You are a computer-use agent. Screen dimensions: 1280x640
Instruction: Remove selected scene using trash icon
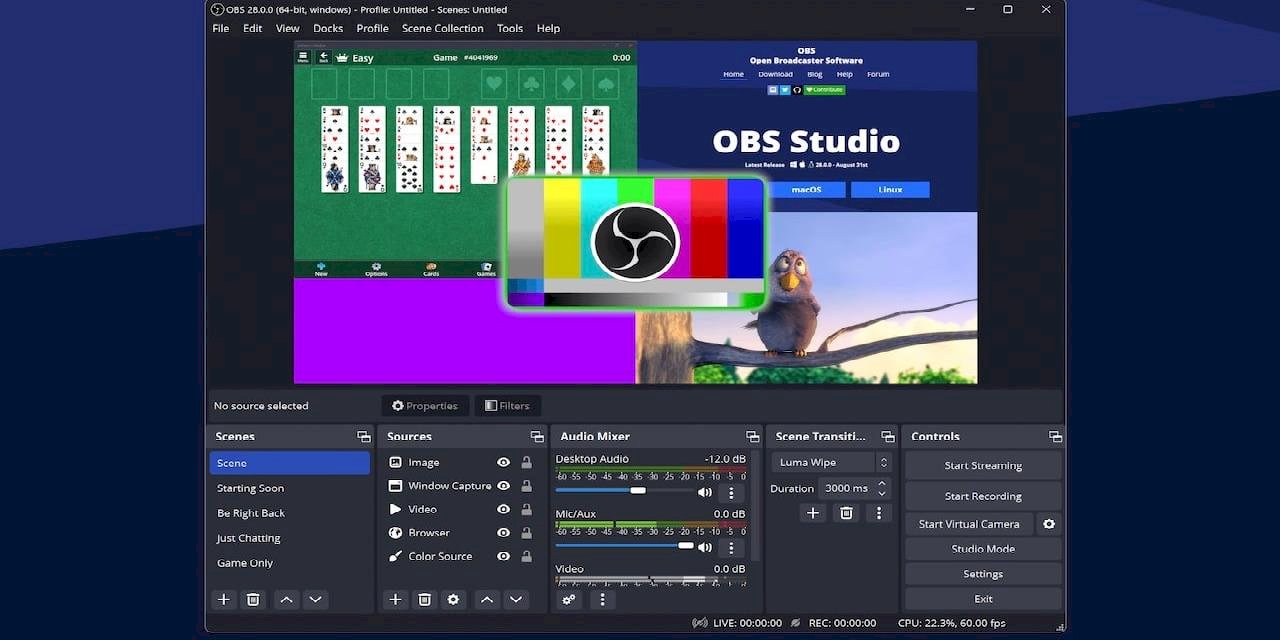(253, 599)
